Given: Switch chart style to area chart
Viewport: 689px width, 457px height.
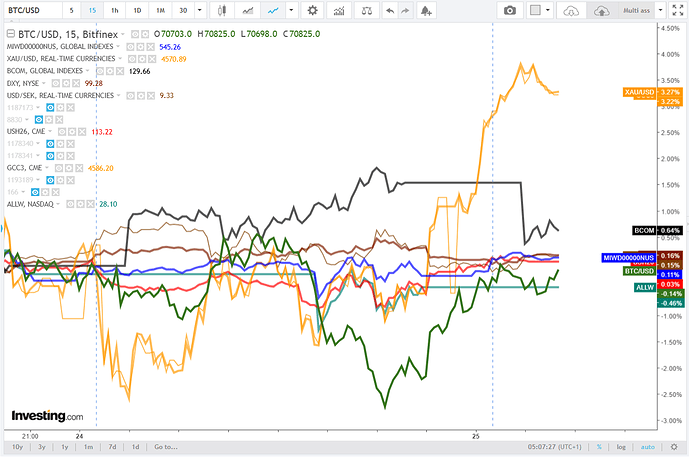Looking at the screenshot, I should (x=248, y=10).
